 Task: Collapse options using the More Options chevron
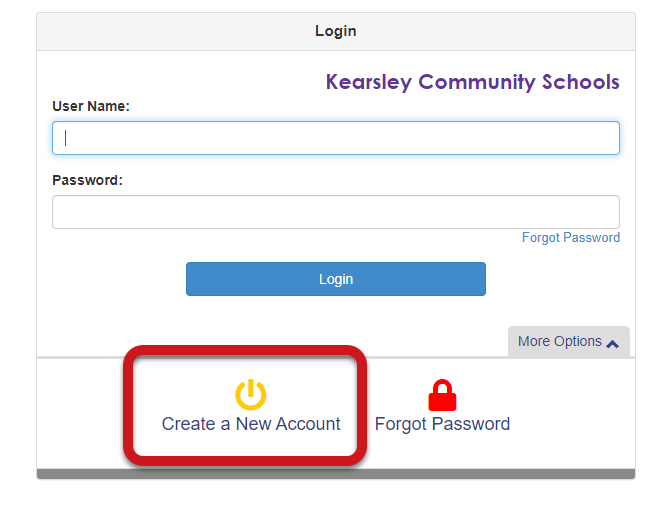[x=613, y=344]
